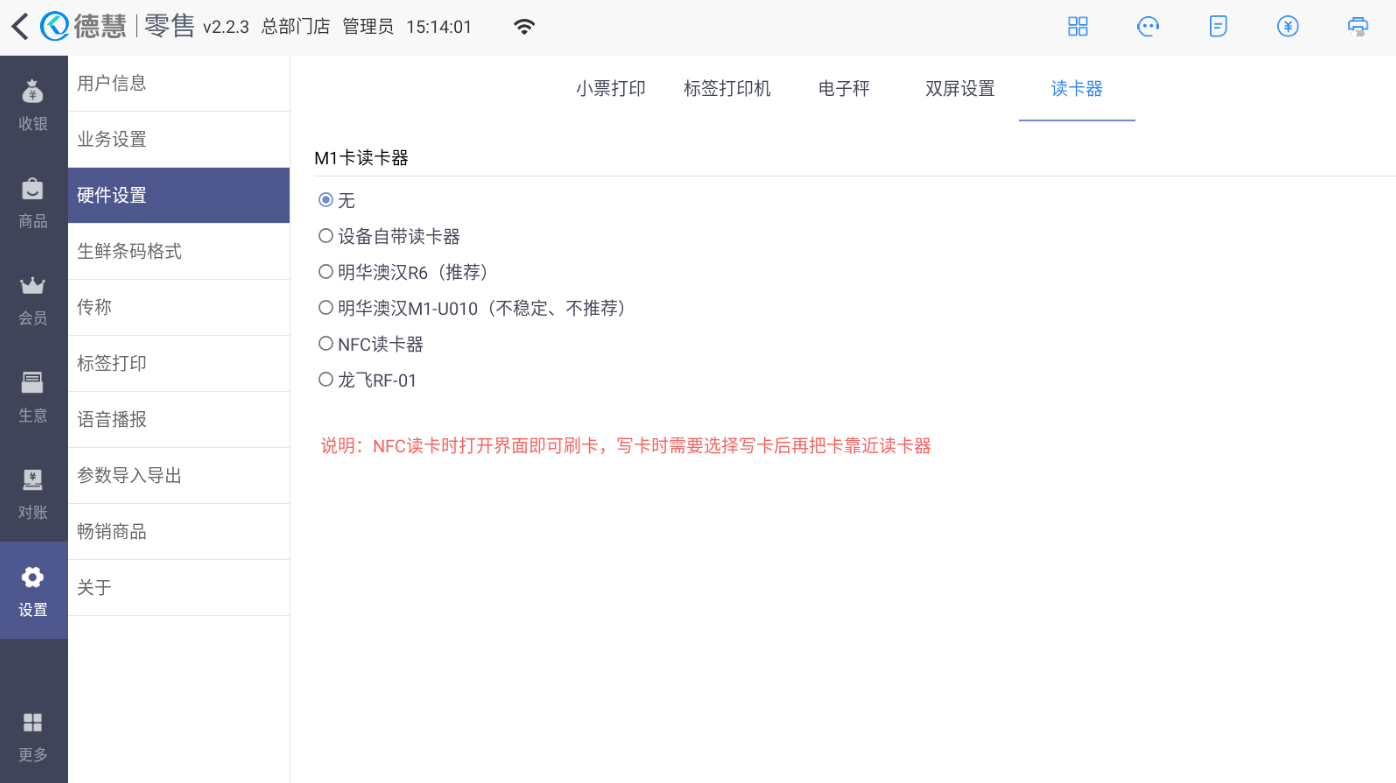Open 生鲜条码格式 settings menu
Screen dimensions: 1396x783
click(x=179, y=251)
